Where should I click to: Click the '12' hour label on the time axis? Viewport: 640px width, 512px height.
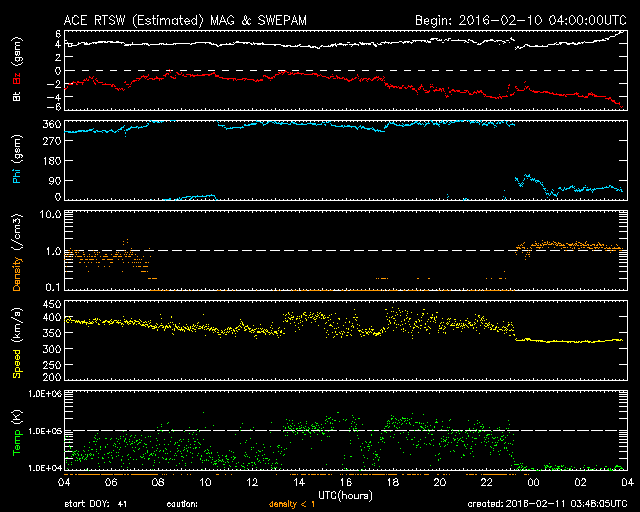(252, 483)
